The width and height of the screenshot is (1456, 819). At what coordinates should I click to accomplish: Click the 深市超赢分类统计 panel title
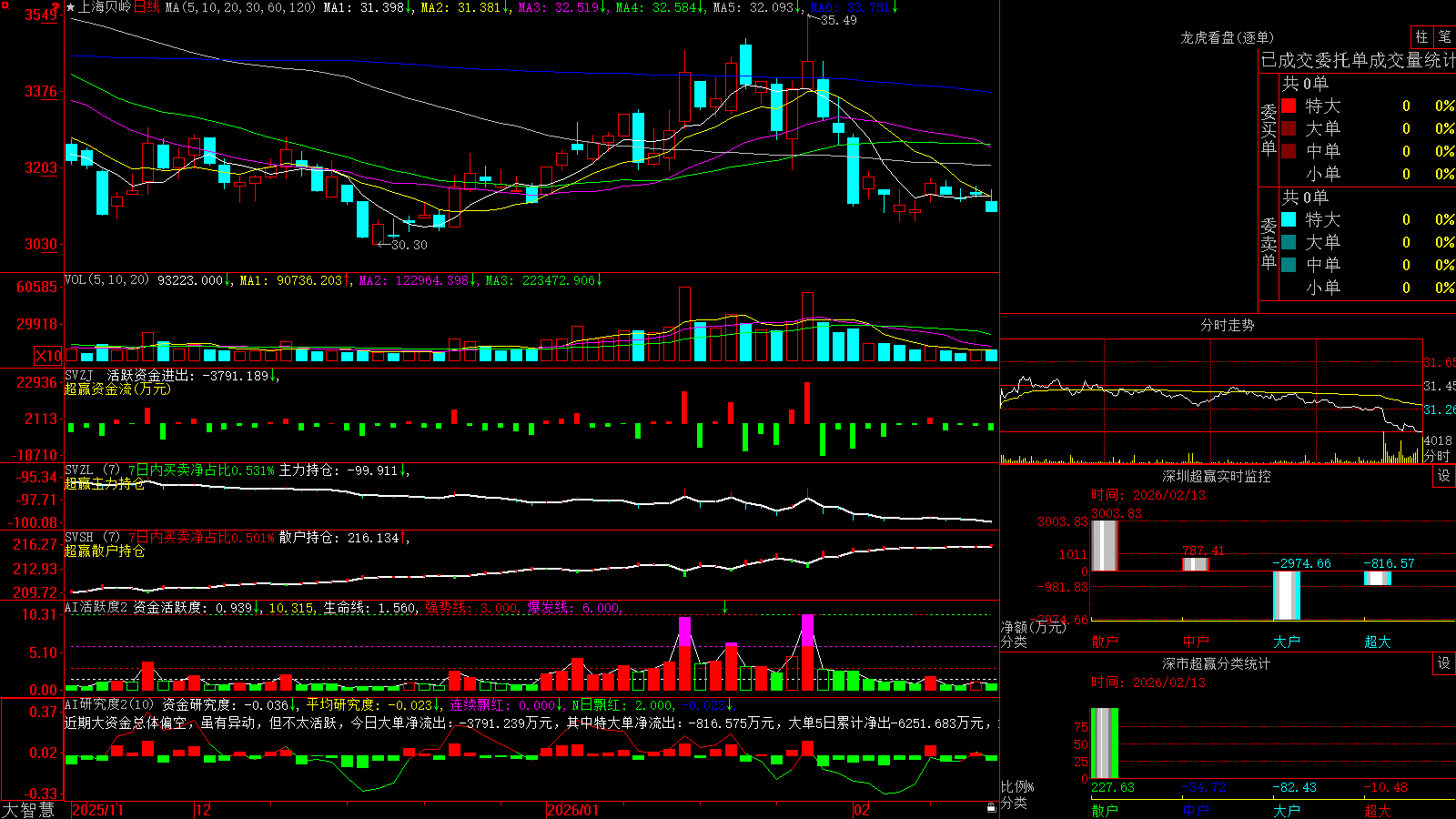tap(1217, 663)
